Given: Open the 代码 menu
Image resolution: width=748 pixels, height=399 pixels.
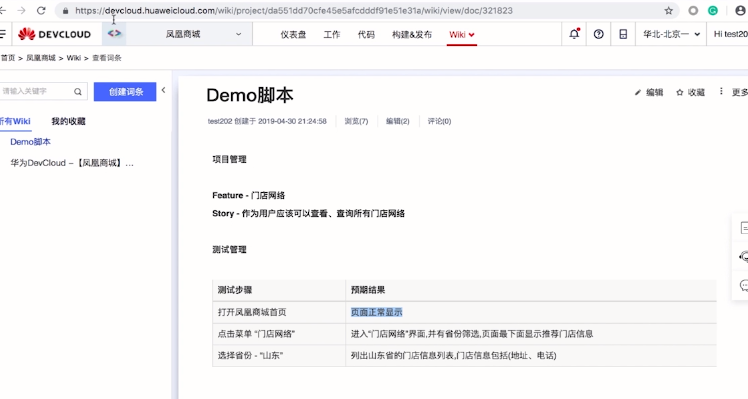Looking at the screenshot, I should click(366, 34).
